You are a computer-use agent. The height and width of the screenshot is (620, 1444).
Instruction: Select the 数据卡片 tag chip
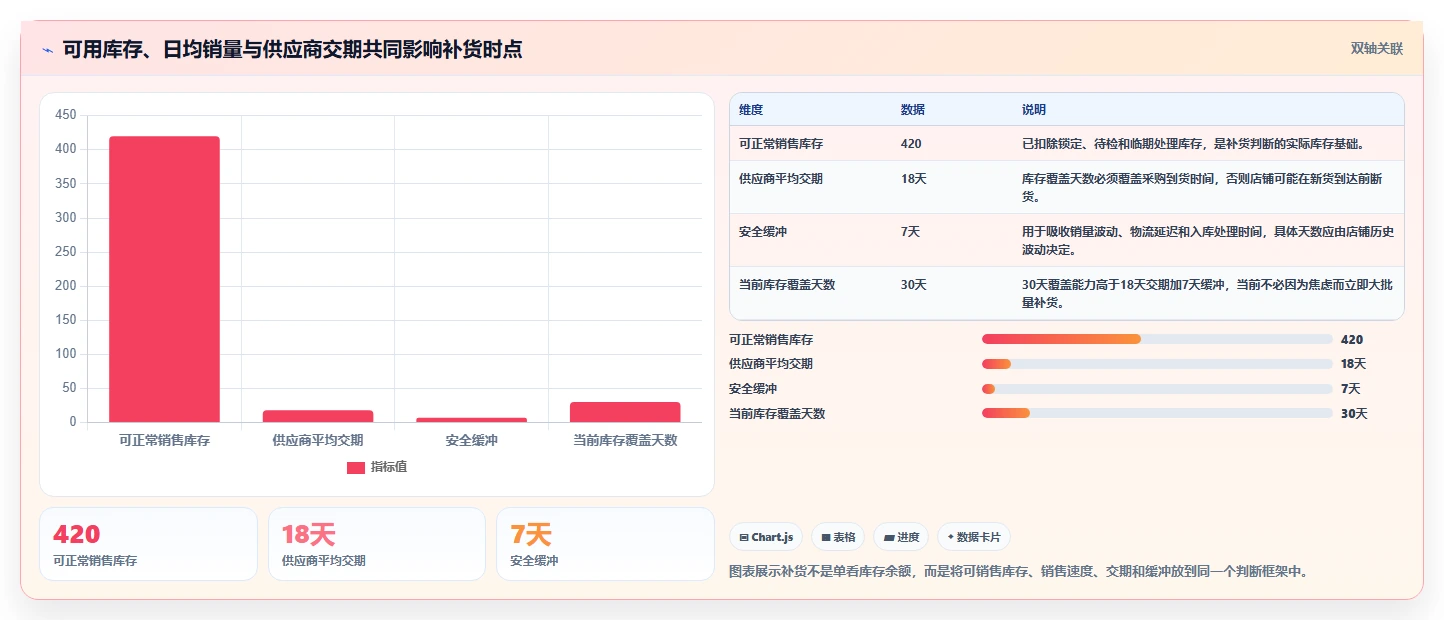tap(974, 537)
